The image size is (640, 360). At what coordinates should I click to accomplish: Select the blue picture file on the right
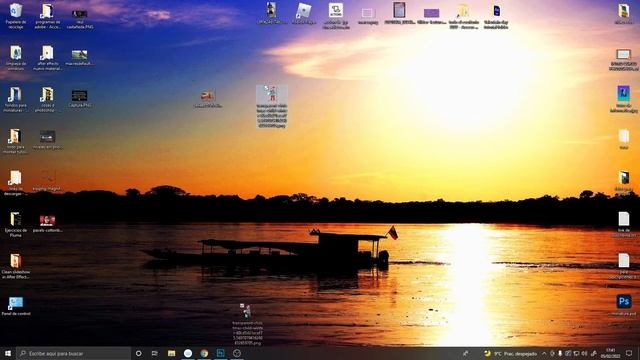pos(623,99)
